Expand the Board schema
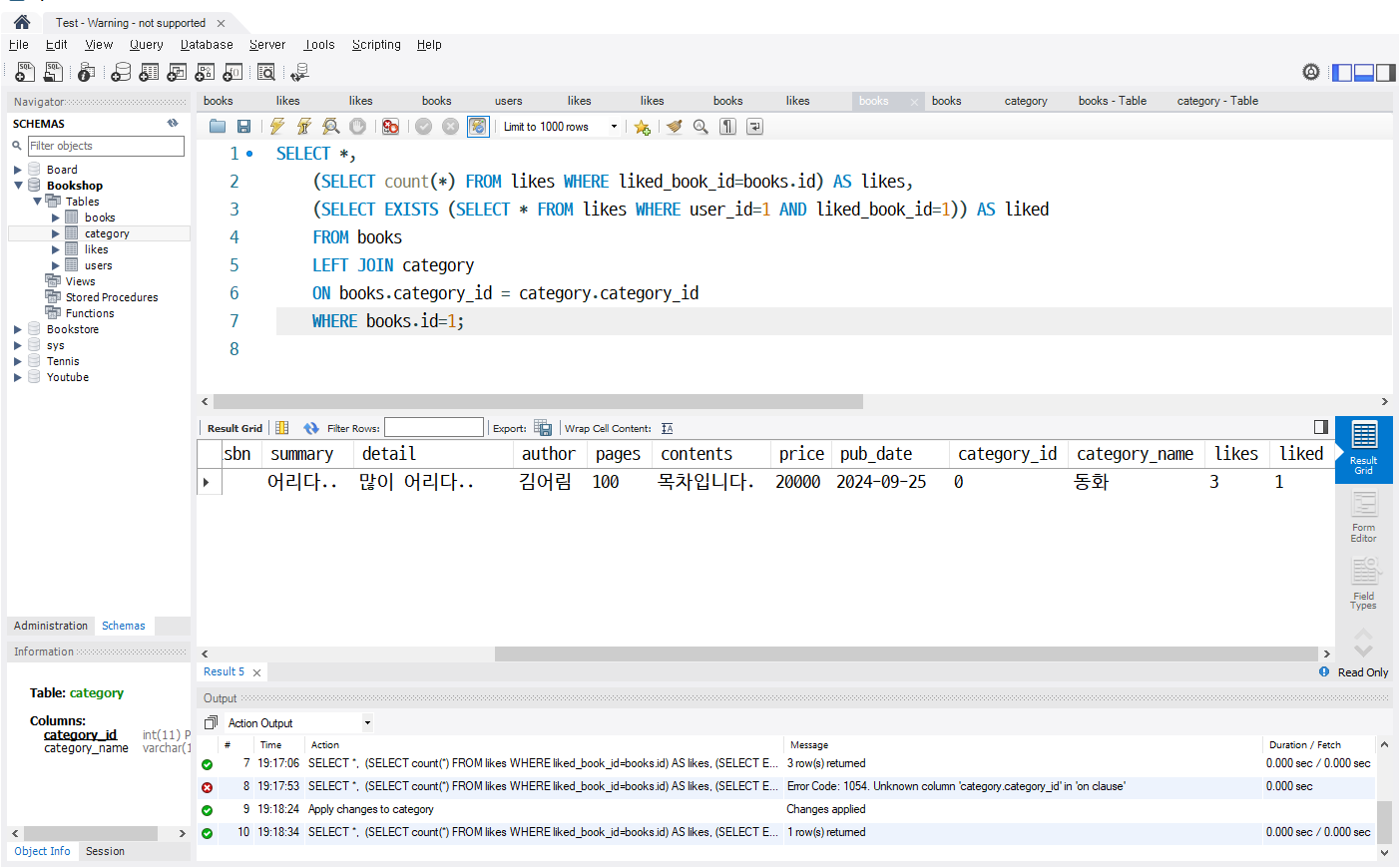 [x=18, y=170]
